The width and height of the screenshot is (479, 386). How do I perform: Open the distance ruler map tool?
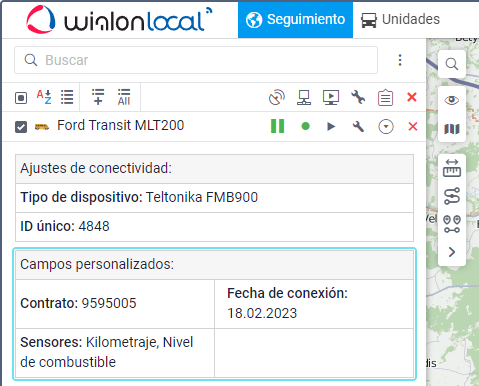click(x=452, y=168)
